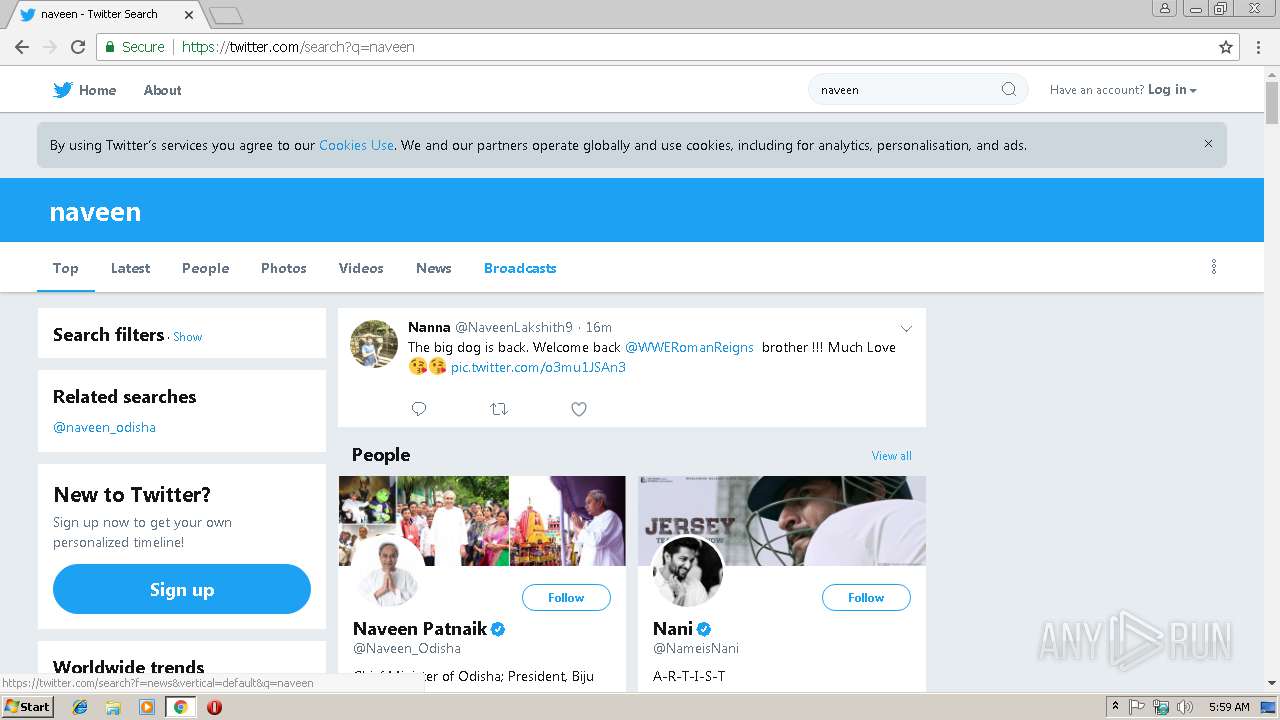Open a new browser tab
The width and height of the screenshot is (1280, 720).
tap(226, 15)
